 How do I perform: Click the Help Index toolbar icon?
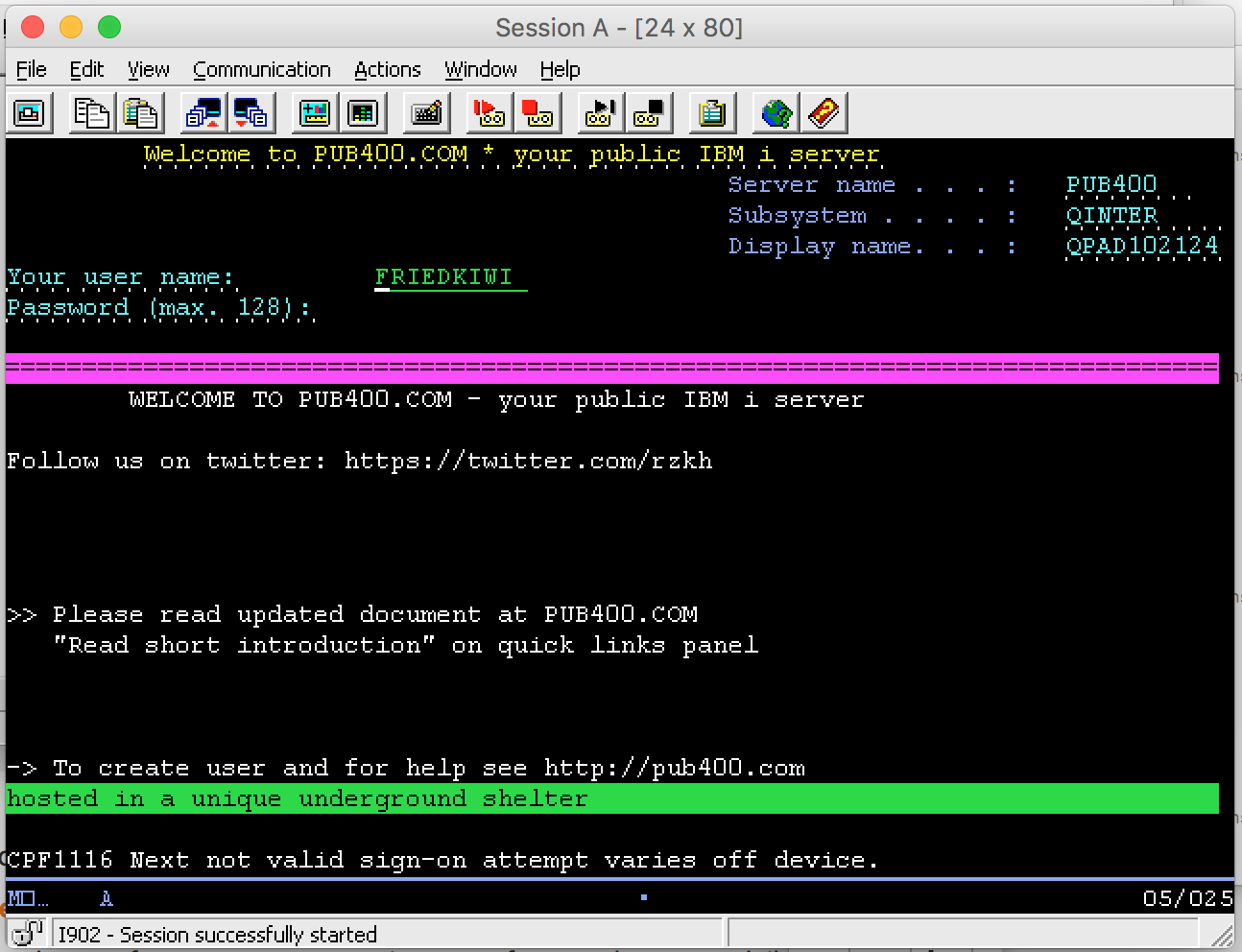point(824,113)
